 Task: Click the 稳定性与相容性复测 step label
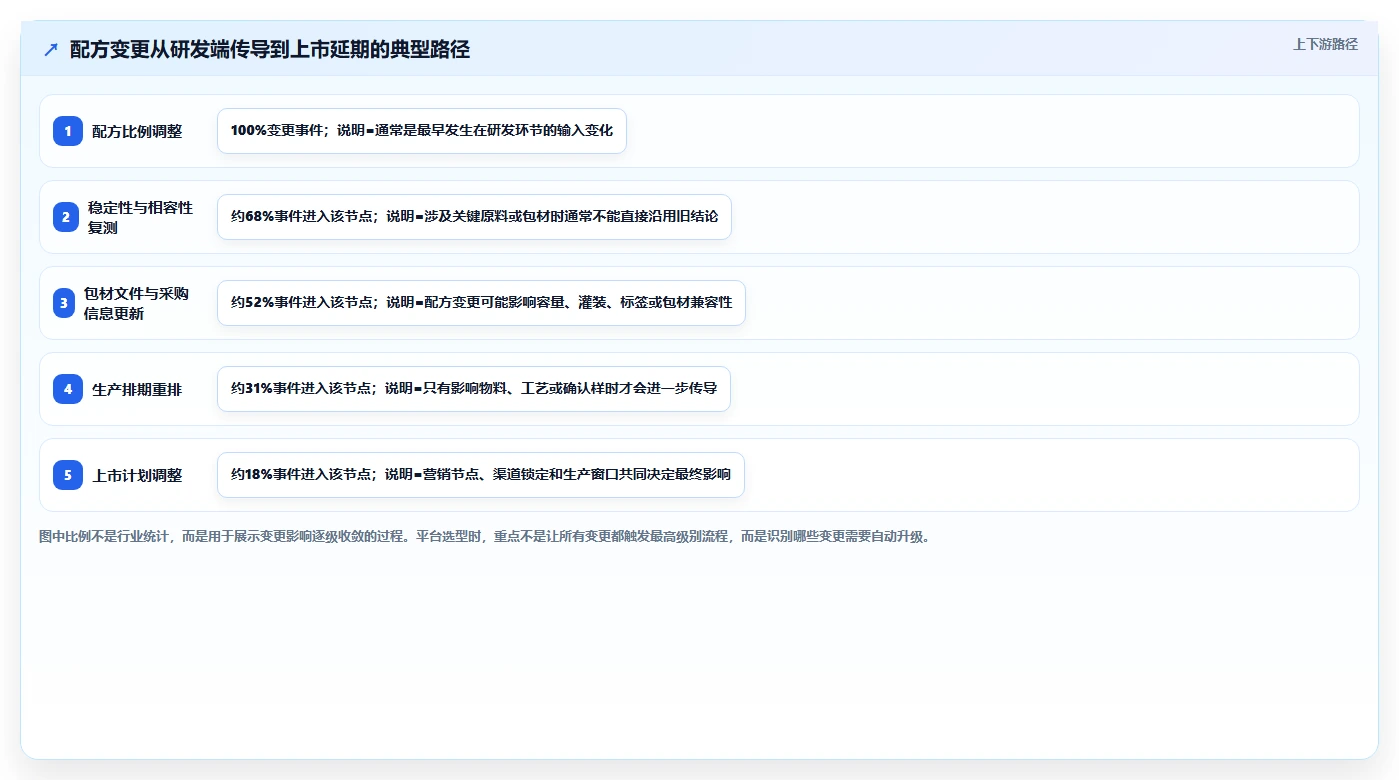[x=140, y=217]
